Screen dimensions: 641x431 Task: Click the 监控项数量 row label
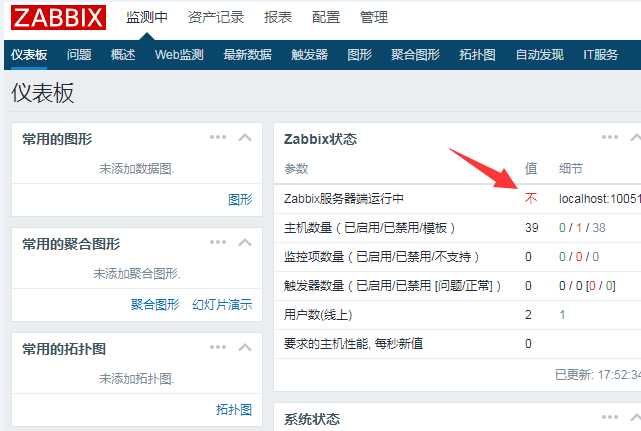tap(382, 257)
